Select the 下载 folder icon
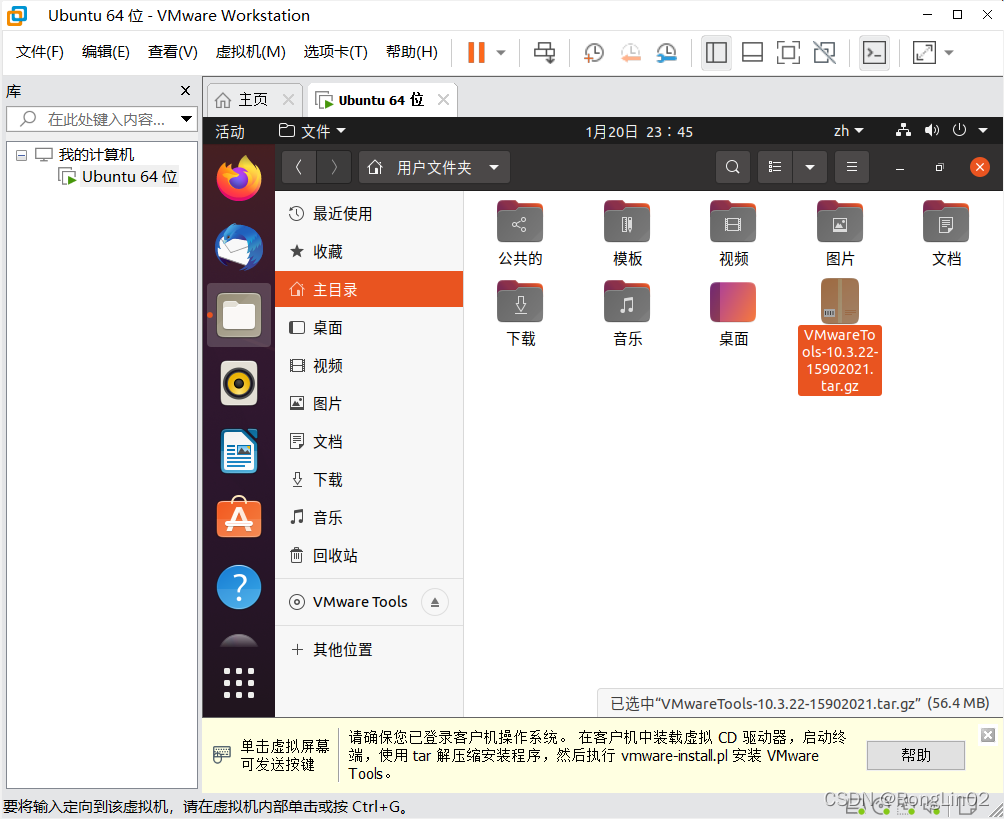This screenshot has width=1004, height=819. (x=520, y=302)
